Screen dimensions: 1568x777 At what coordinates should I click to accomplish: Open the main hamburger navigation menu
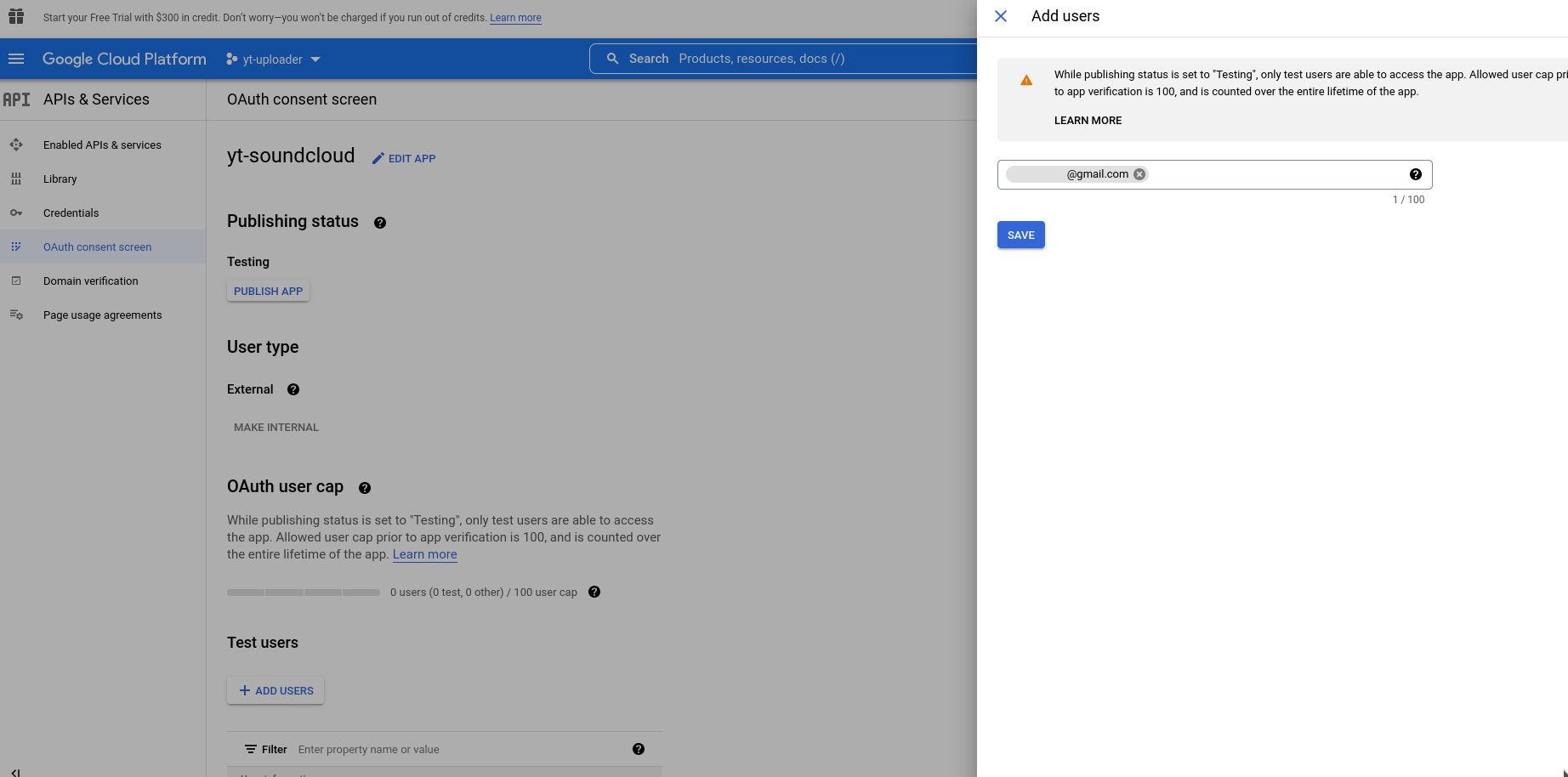click(16, 59)
